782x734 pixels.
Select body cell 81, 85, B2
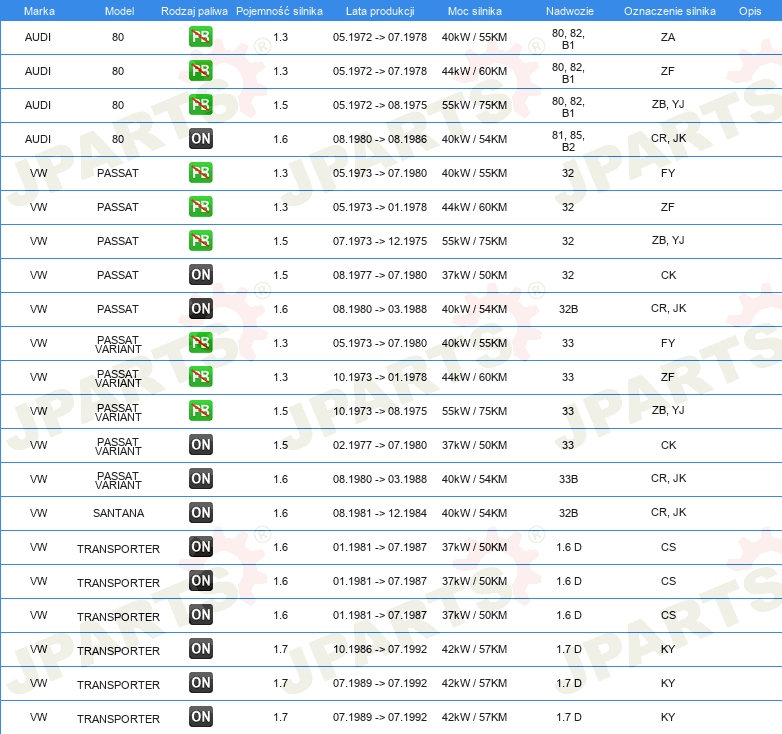pyautogui.click(x=568, y=141)
